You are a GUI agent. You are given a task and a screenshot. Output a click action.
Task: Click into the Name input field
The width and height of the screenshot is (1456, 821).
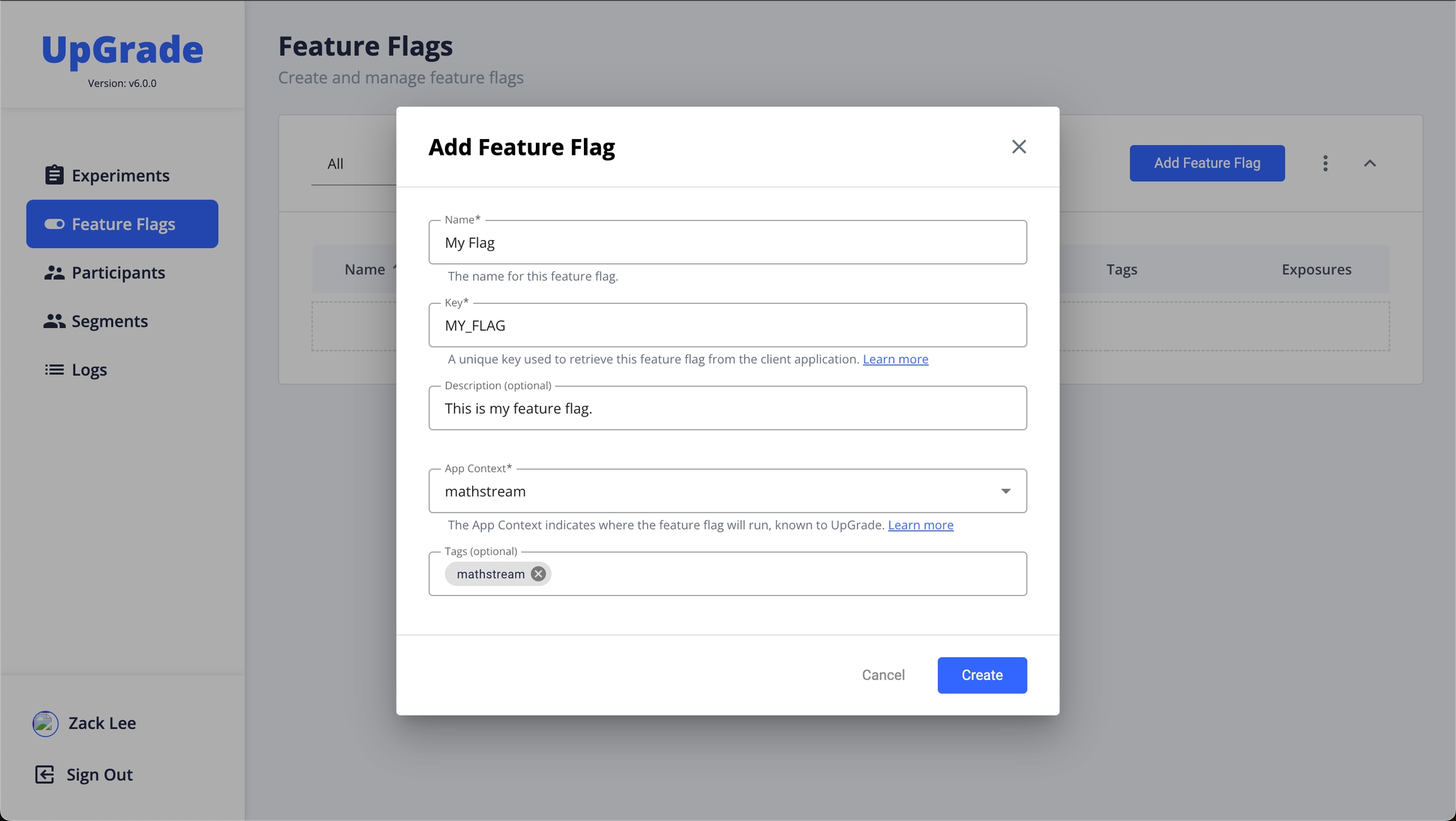click(727, 243)
